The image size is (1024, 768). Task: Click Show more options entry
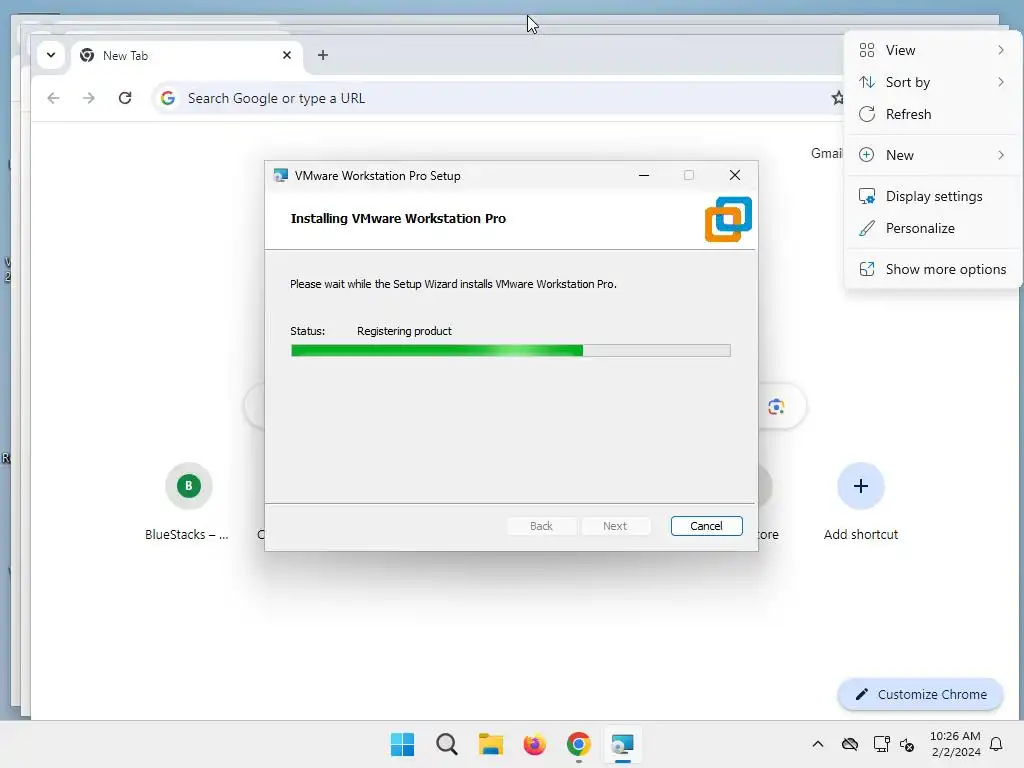click(x=933, y=269)
